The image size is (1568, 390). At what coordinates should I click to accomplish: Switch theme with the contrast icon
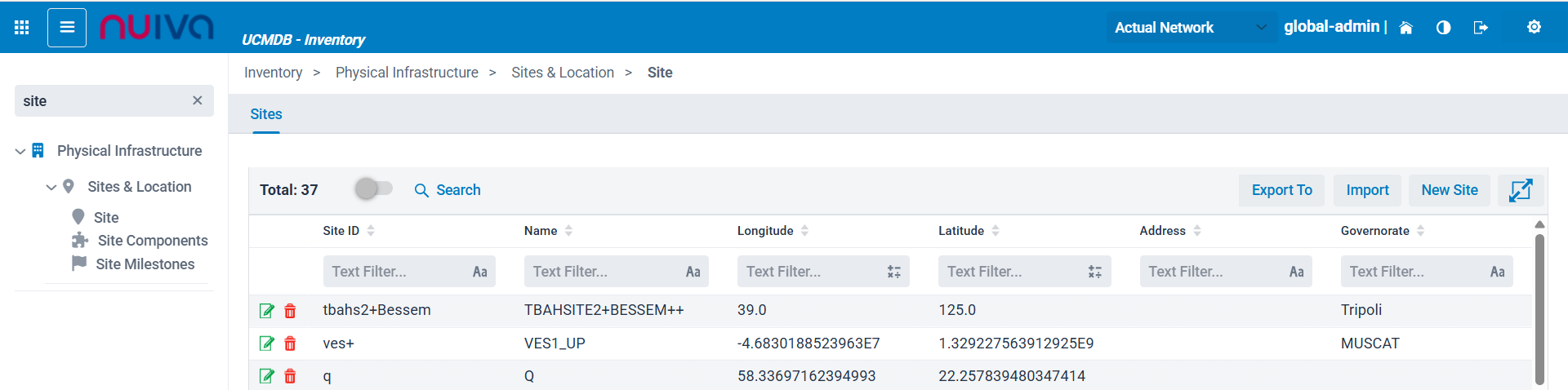pos(1443,28)
